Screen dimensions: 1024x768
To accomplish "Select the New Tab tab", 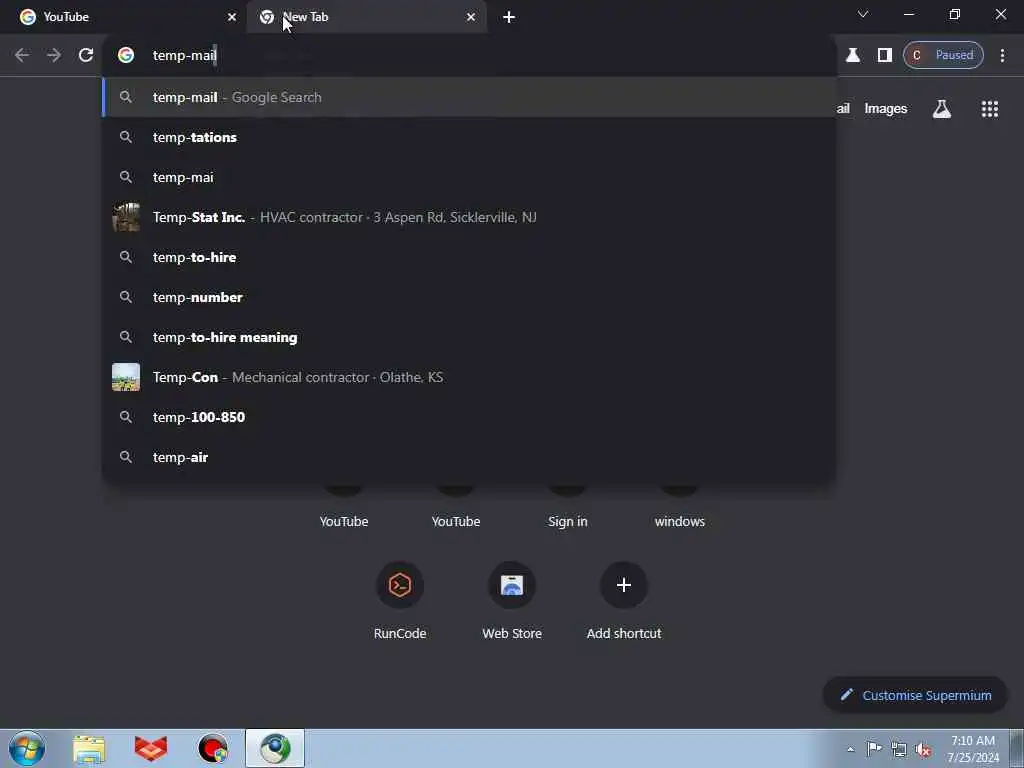I will [366, 17].
